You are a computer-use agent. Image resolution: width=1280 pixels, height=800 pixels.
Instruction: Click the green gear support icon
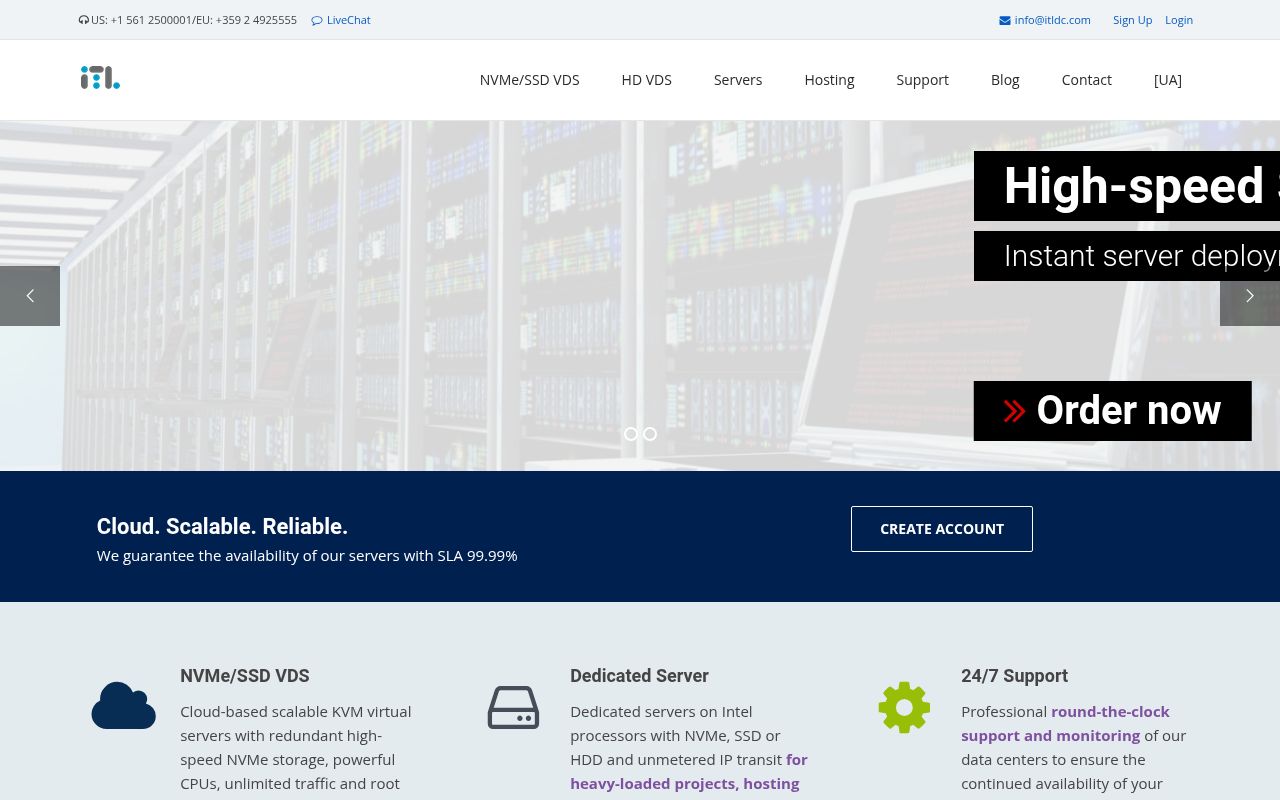[904, 707]
